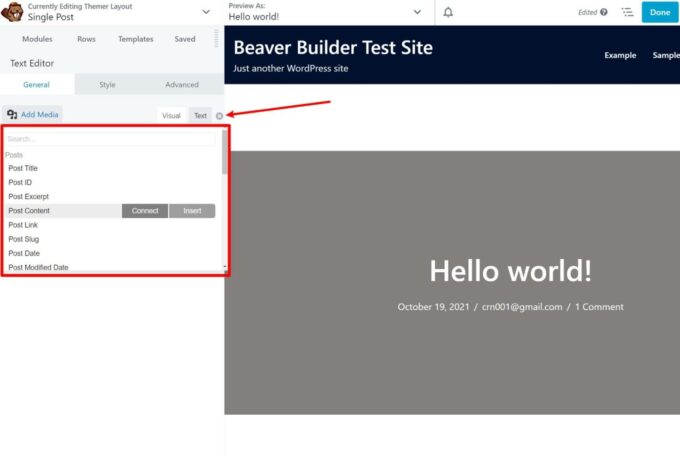Image resolution: width=680 pixels, height=456 pixels.
Task: Select Post ID in the list
Action: 20,183
